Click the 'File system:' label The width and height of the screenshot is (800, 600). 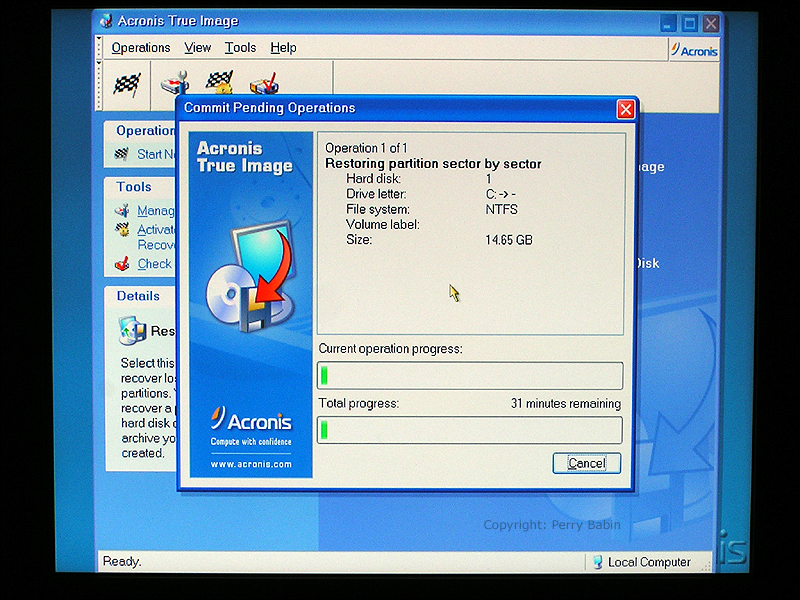coord(378,209)
